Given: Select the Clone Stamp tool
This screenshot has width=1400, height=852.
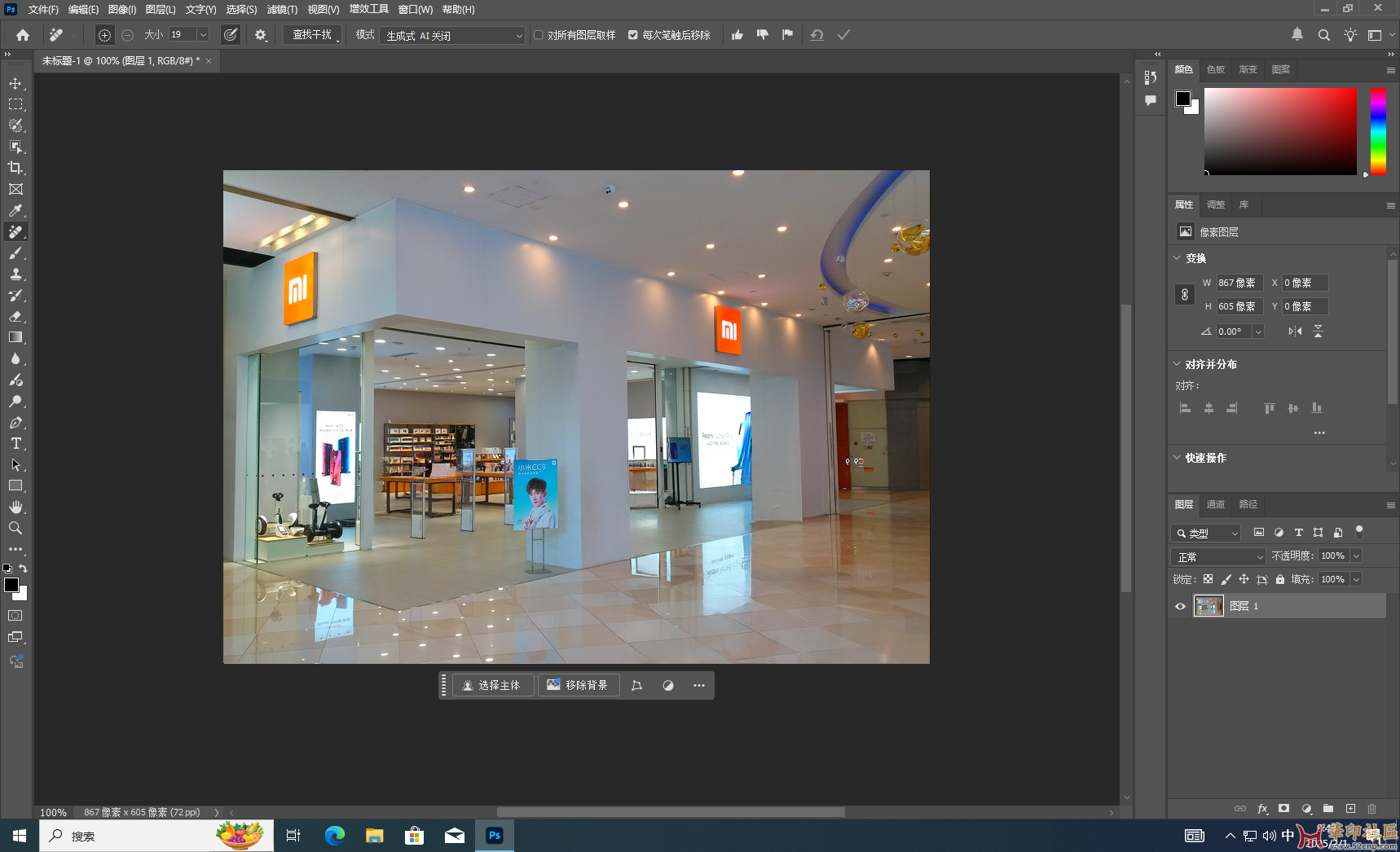Looking at the screenshot, I should click(x=15, y=274).
